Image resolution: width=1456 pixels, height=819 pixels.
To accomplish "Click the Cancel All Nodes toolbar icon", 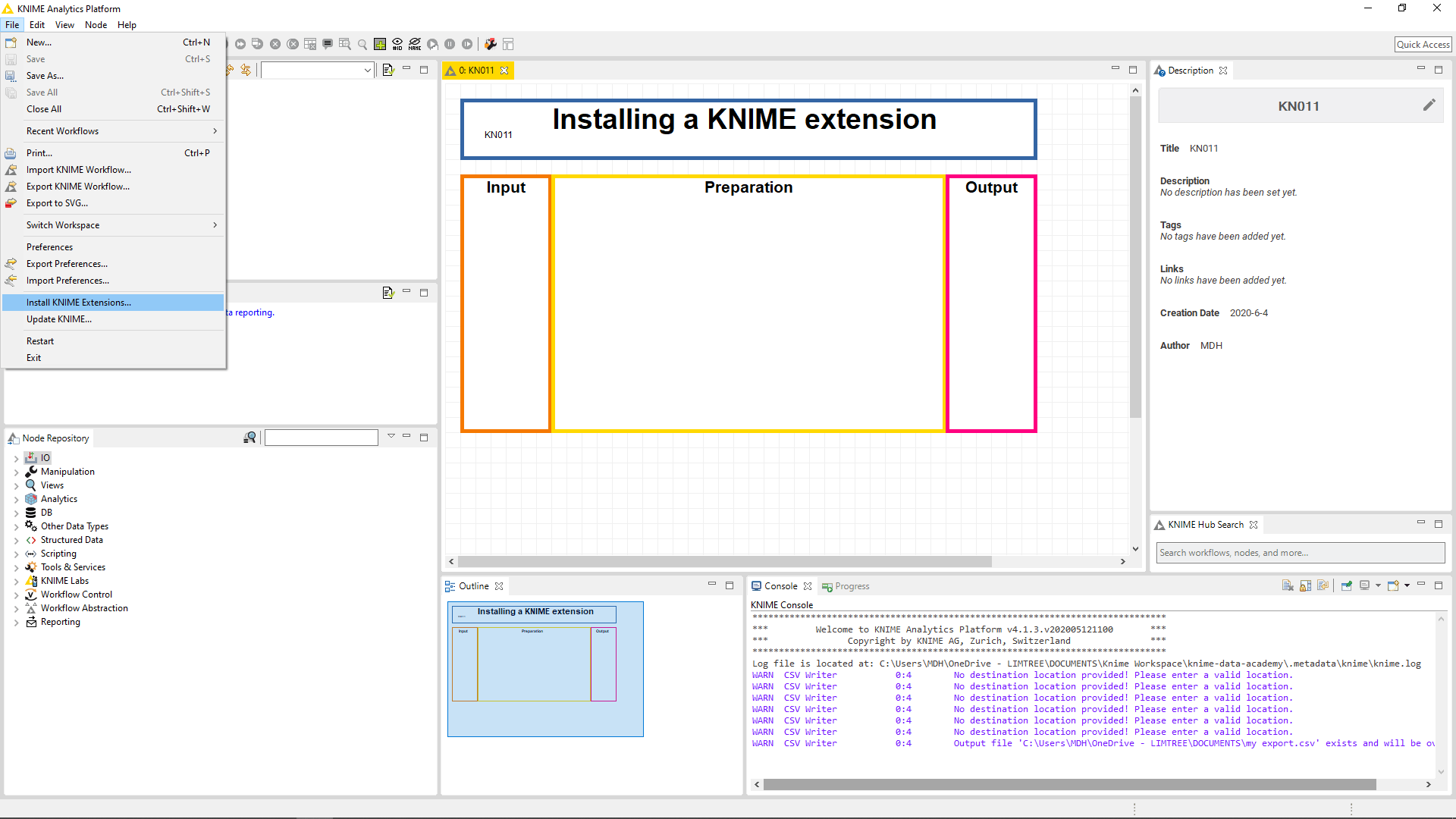I will coord(293,44).
